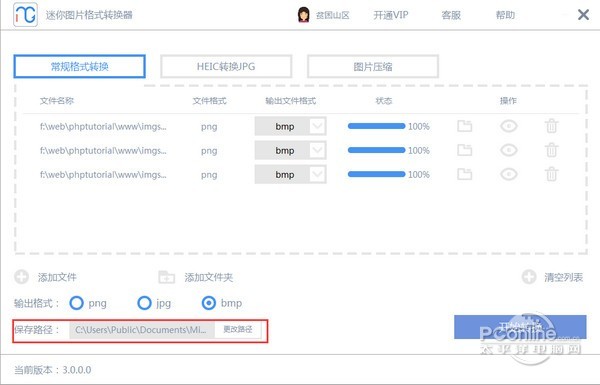Switch to the 常规格式转换 tab
This screenshot has height=385, width=600.
[x=80, y=67]
